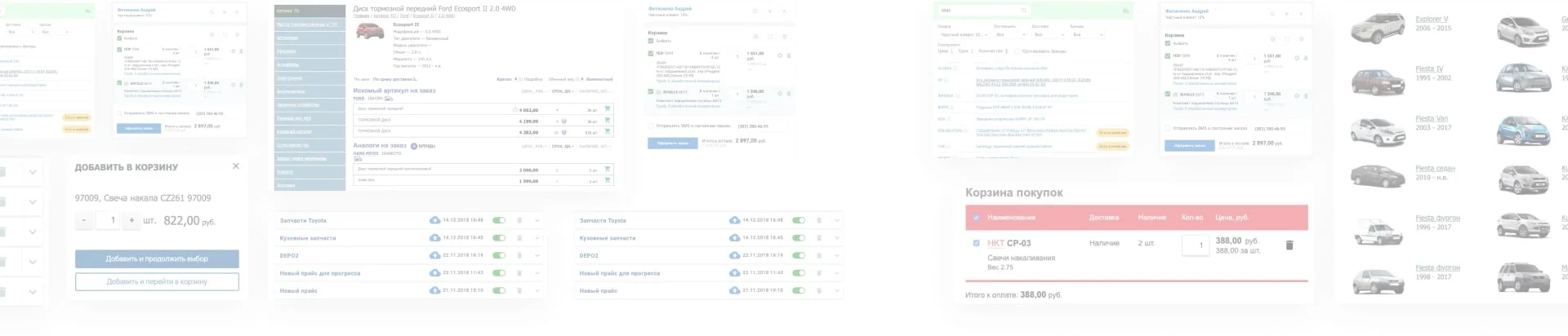Screen dimensions: 1568x336
Task: Toggle 'Запчасти Toyota' switch in right price list
Action: coord(799,220)
